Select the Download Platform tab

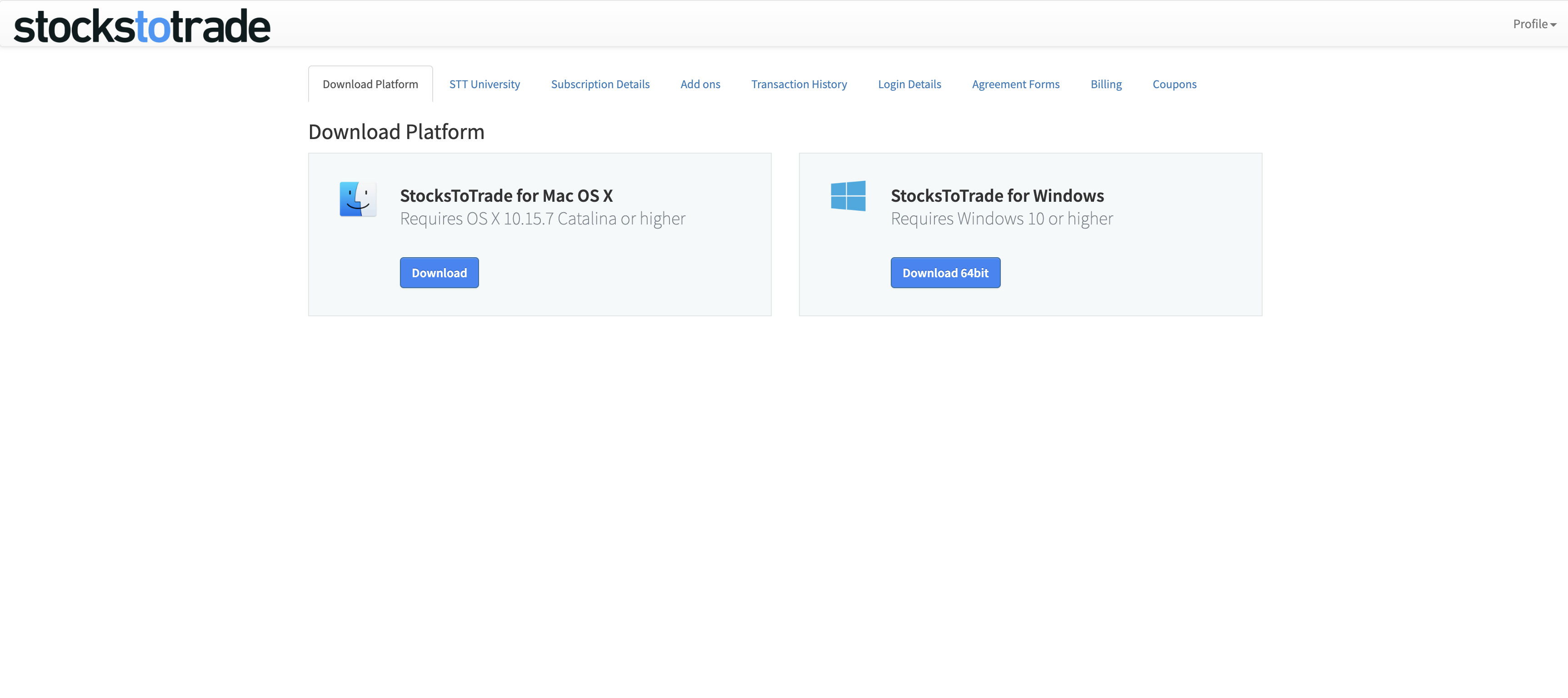point(370,84)
